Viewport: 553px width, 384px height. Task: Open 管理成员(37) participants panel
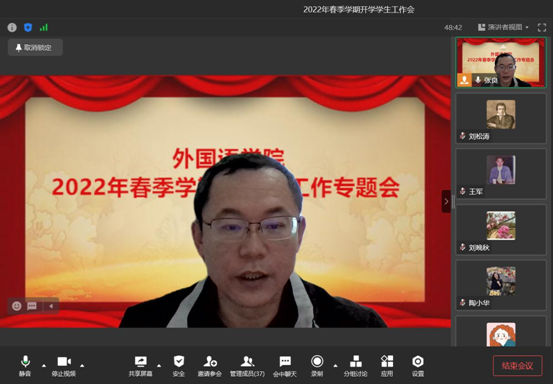point(247,366)
